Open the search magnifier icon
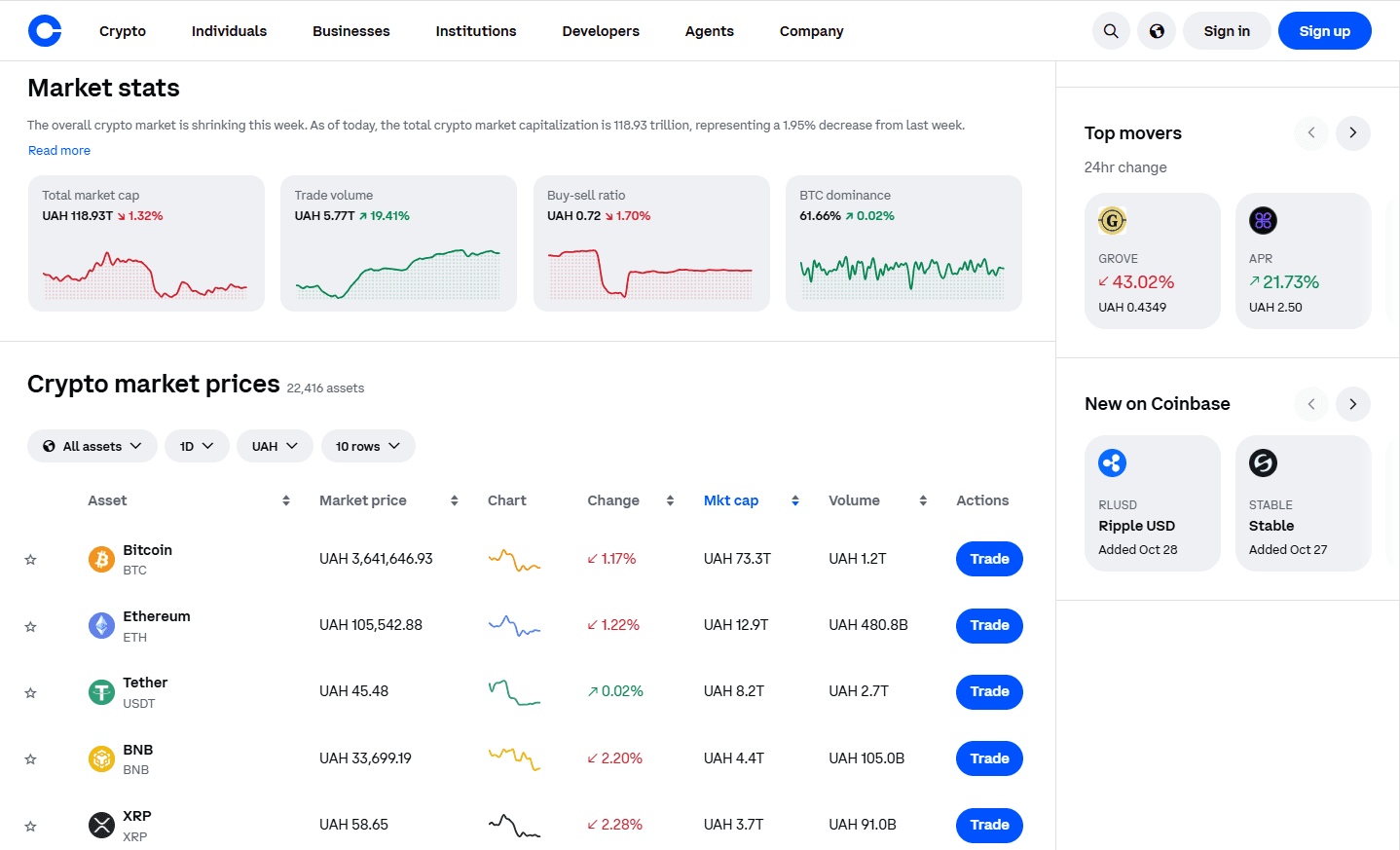 (x=1111, y=31)
